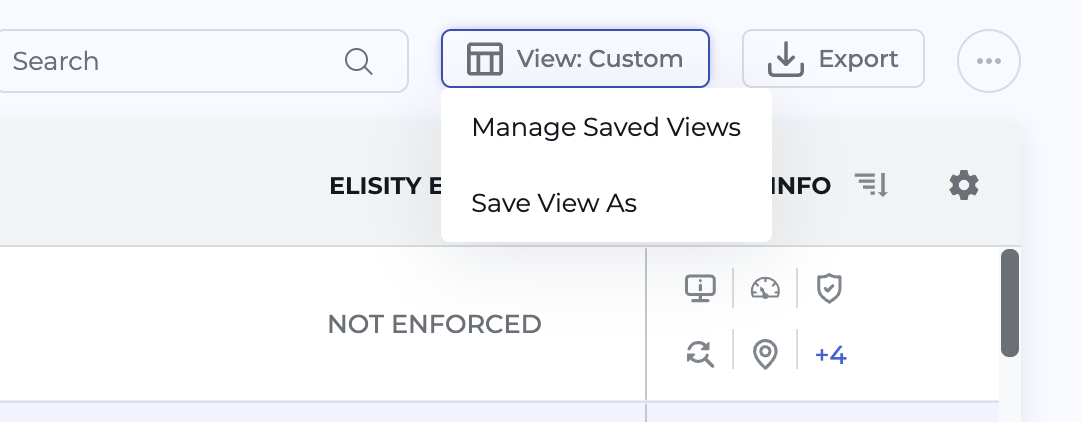Click the monitor info icon in the row
The height and width of the screenshot is (422, 1082).
click(x=699, y=288)
